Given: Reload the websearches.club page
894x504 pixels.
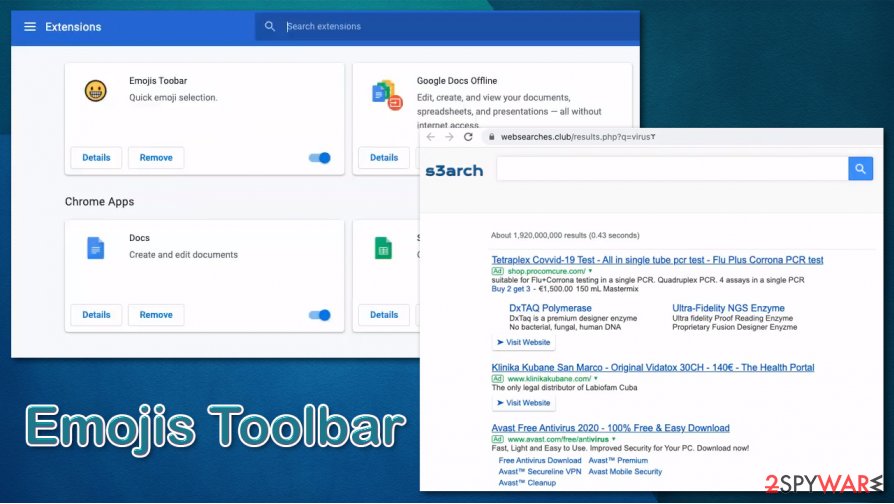Looking at the screenshot, I should [468, 137].
